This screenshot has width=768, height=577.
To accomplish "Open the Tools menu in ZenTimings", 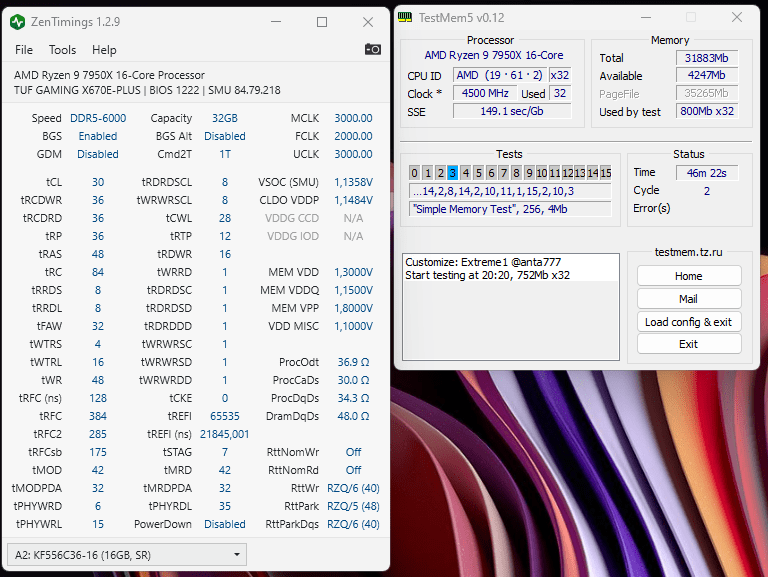I will coord(62,50).
